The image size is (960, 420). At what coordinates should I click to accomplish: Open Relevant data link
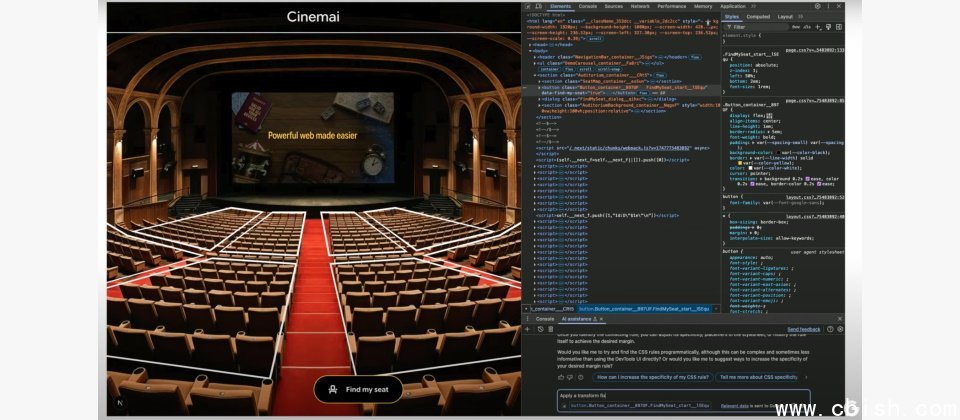pos(735,406)
